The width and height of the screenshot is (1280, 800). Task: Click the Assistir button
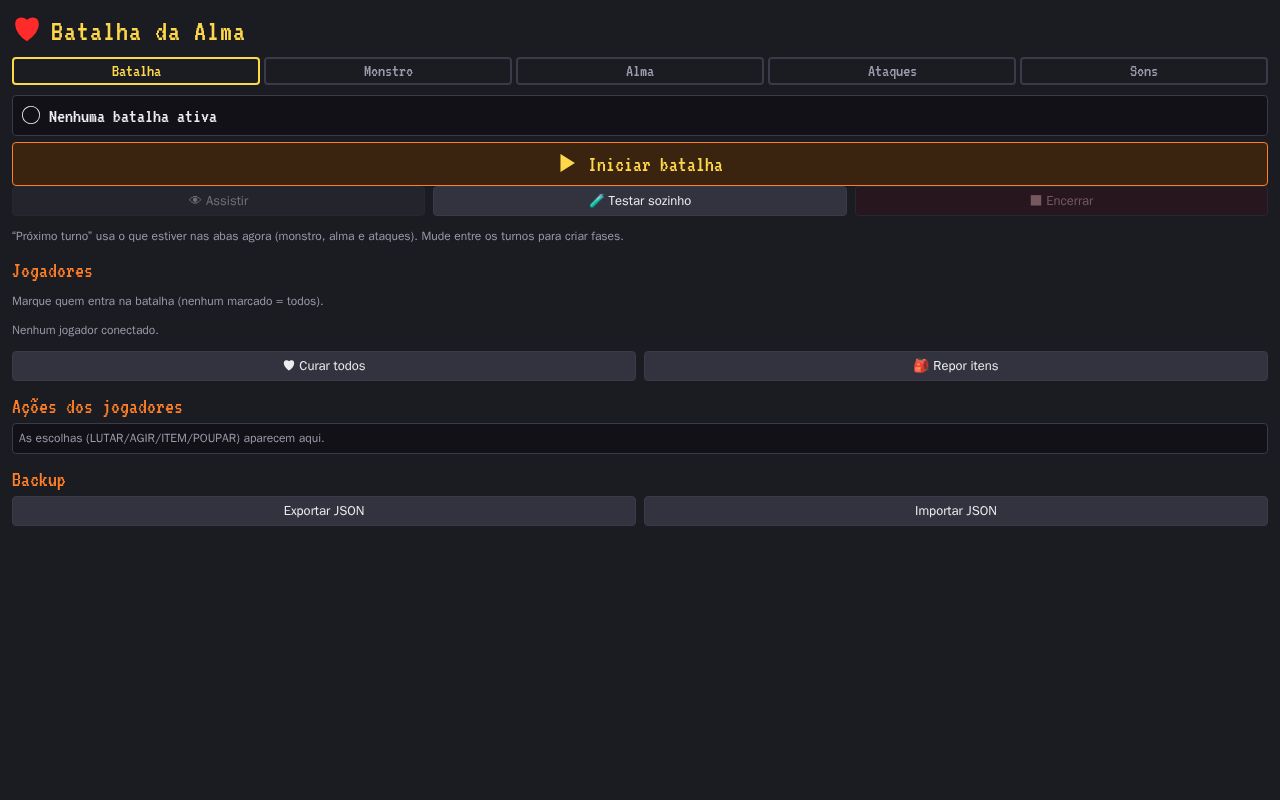(218, 201)
